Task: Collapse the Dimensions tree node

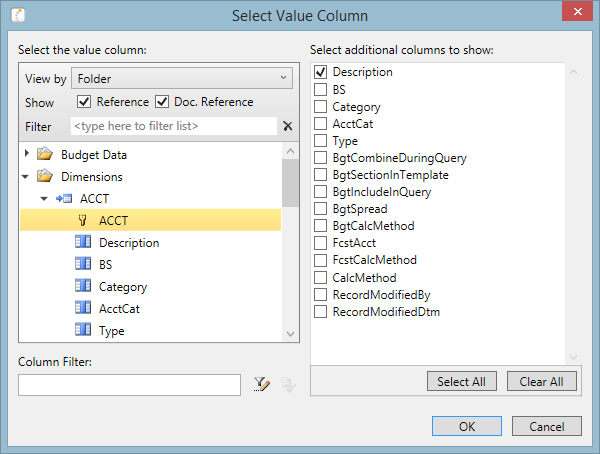Action: pyautogui.click(x=27, y=177)
